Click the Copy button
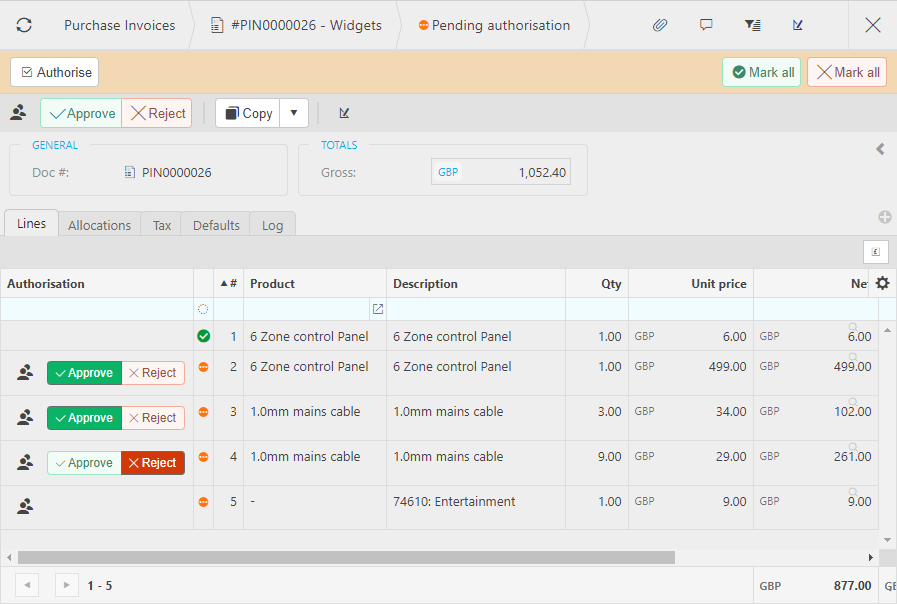 point(248,113)
